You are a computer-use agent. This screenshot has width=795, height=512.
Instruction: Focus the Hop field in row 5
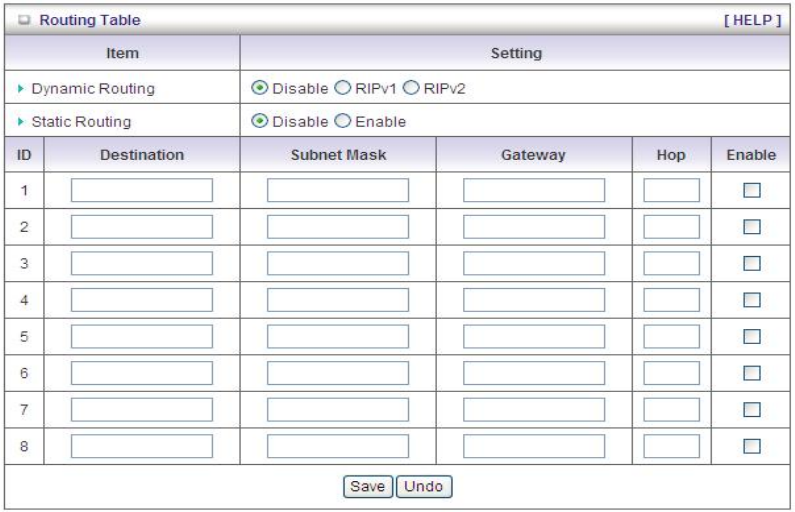coord(671,336)
